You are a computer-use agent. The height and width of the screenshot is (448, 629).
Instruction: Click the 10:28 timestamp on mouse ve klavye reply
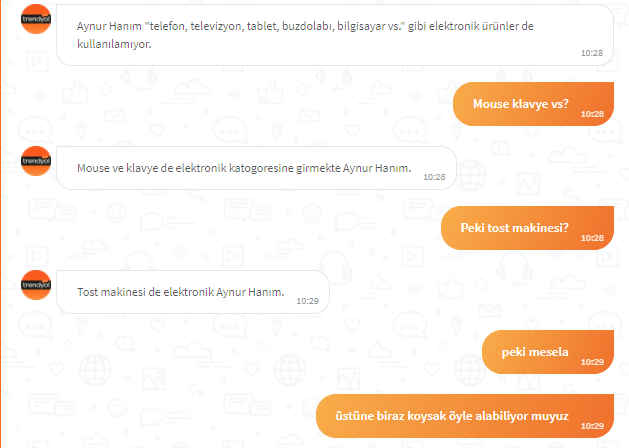434,177
